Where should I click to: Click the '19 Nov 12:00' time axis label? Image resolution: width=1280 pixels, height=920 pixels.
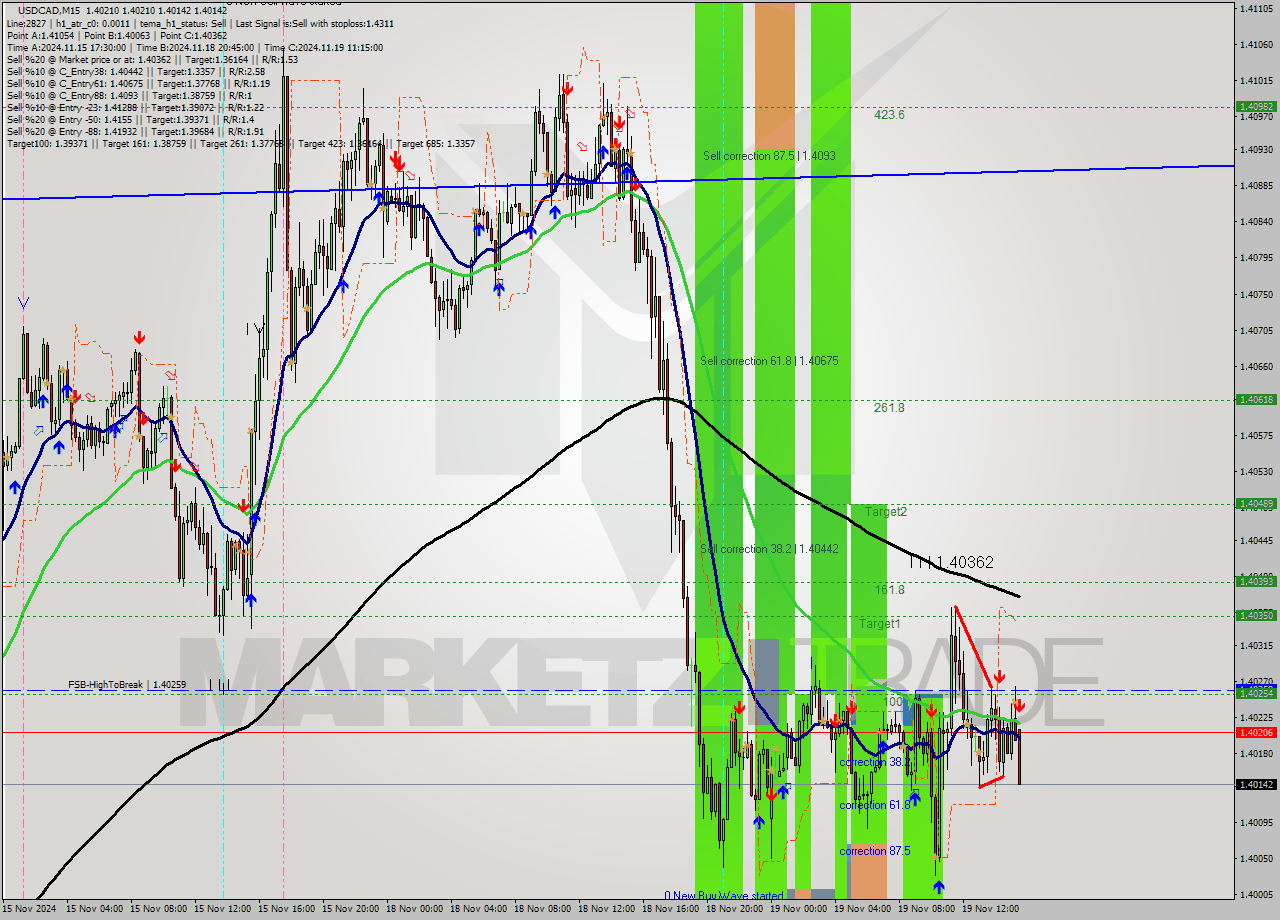click(x=991, y=909)
